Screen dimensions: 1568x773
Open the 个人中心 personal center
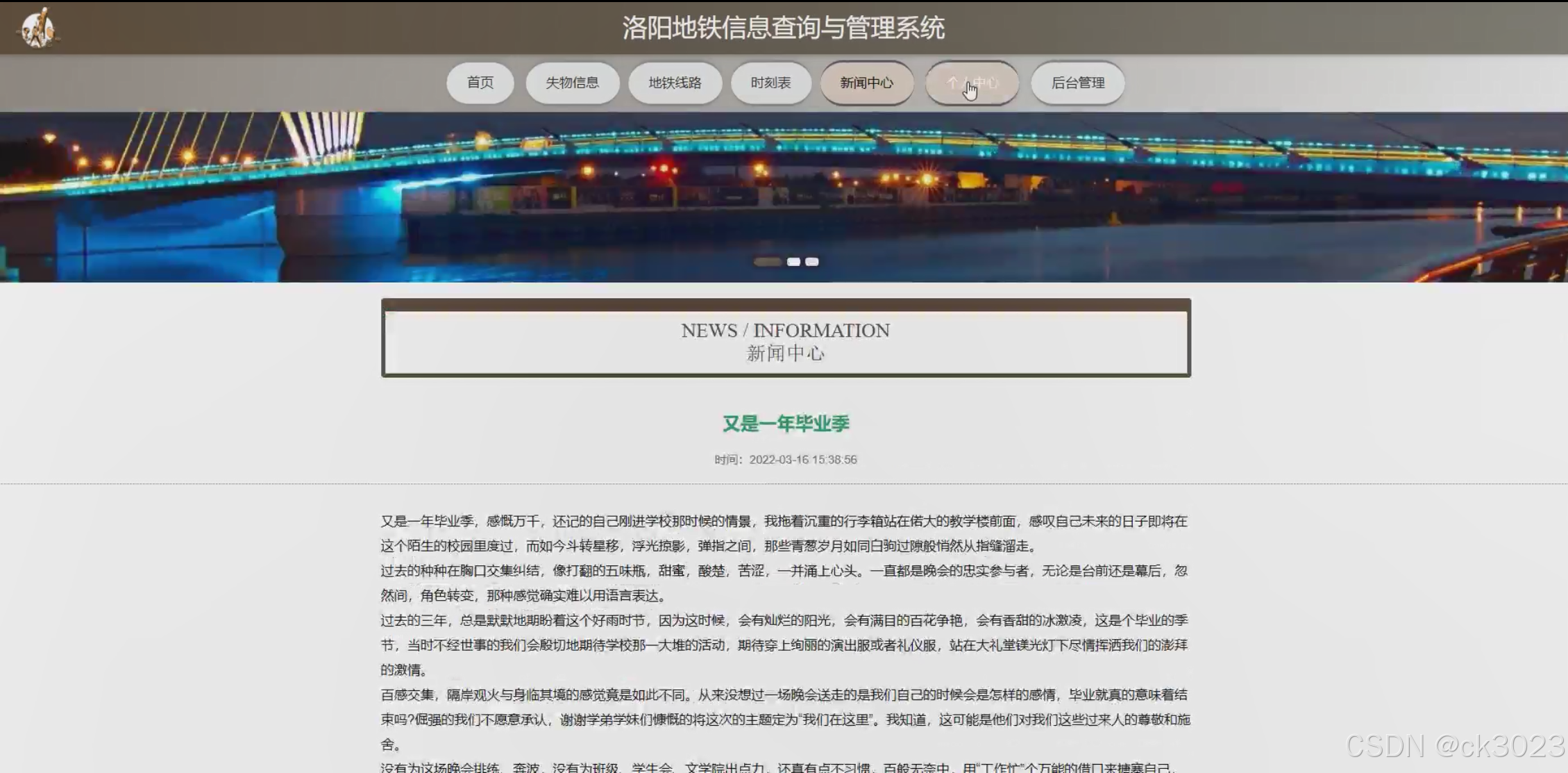[972, 83]
